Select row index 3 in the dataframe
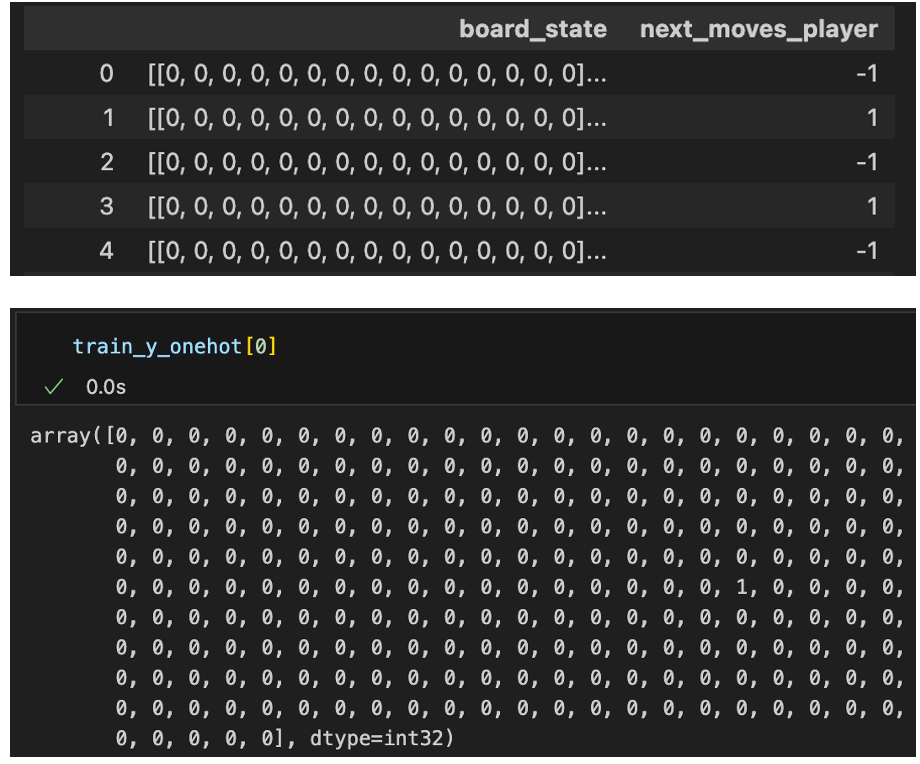 tap(106, 206)
